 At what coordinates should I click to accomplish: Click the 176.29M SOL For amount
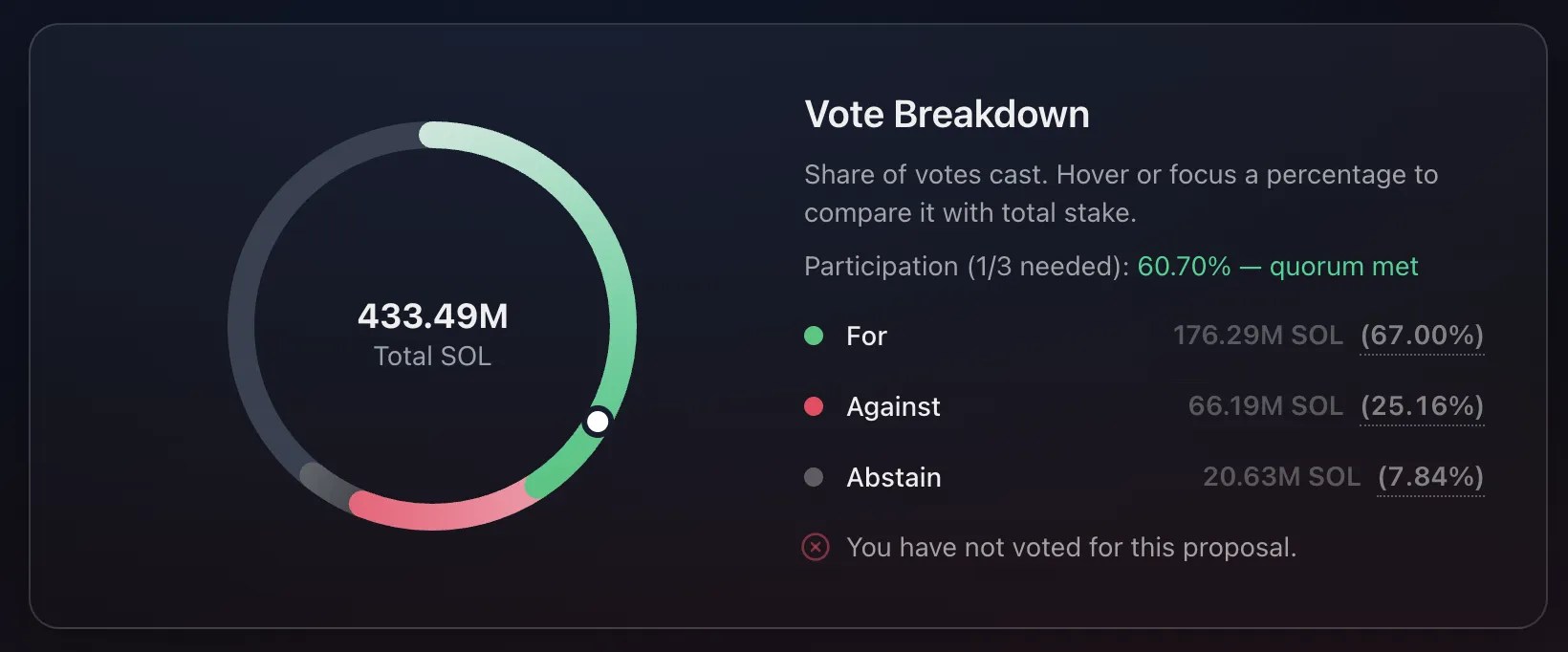[x=1257, y=336]
